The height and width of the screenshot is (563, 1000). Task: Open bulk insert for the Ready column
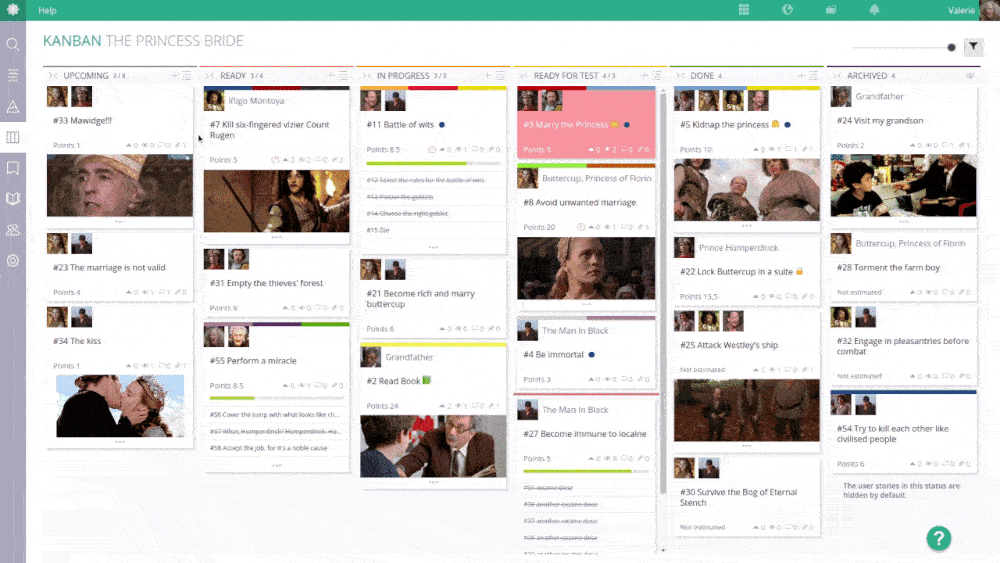click(343, 75)
